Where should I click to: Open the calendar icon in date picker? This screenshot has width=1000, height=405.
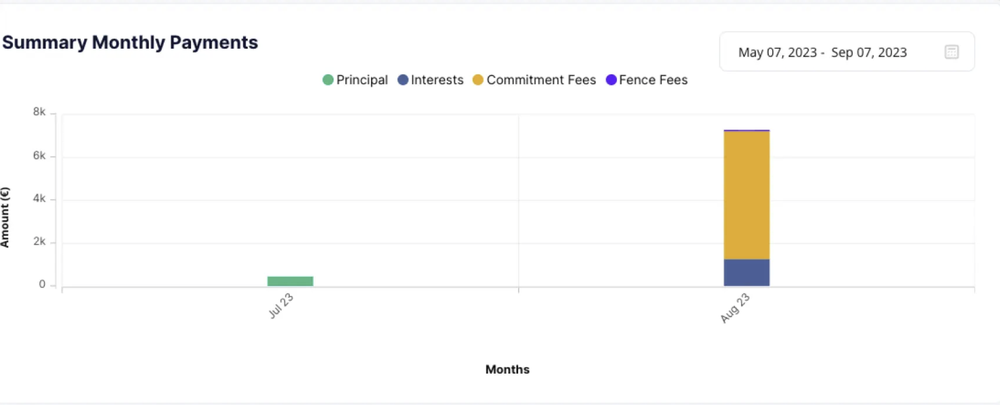click(x=952, y=52)
